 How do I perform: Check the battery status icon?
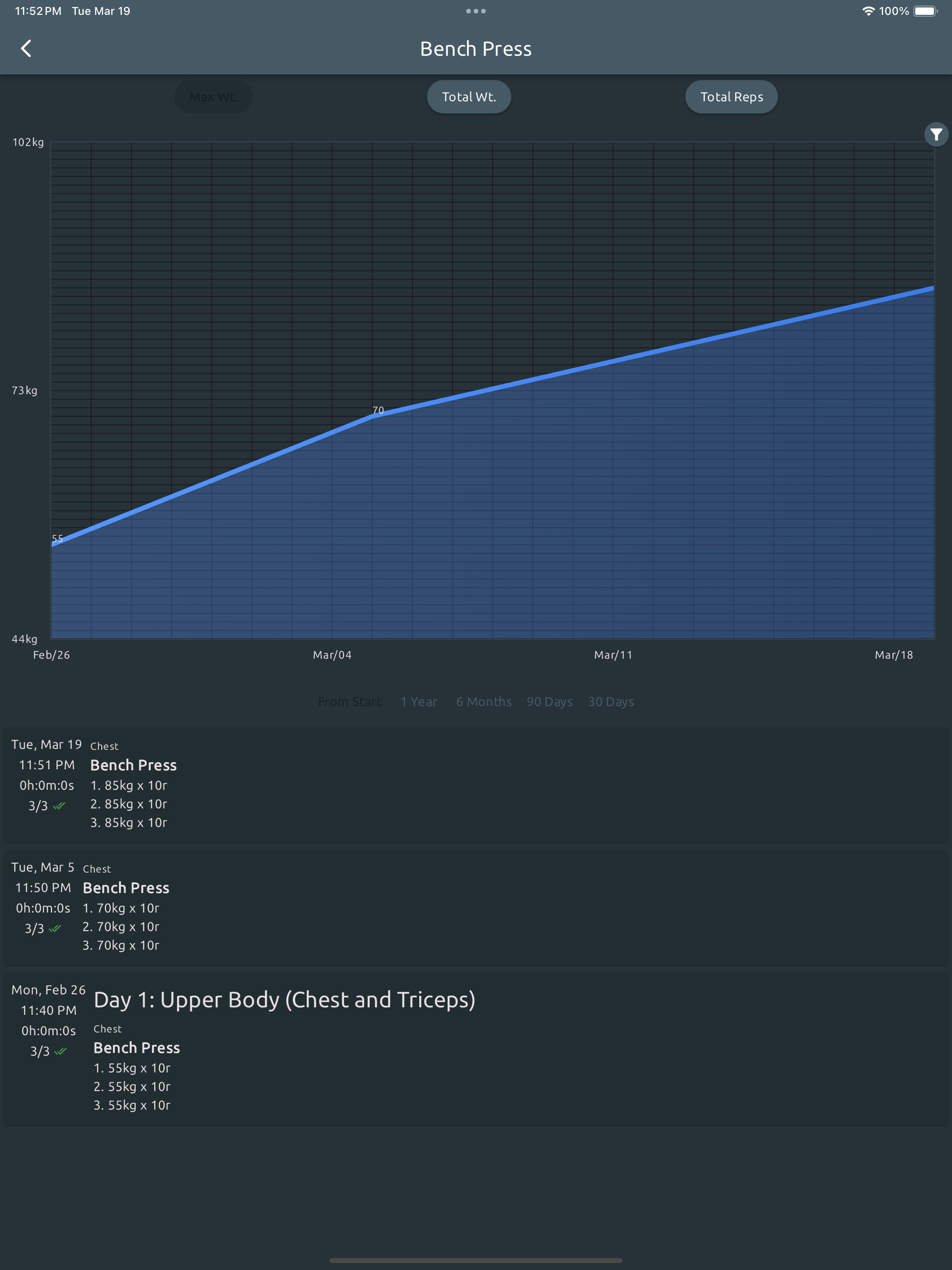(926, 11)
